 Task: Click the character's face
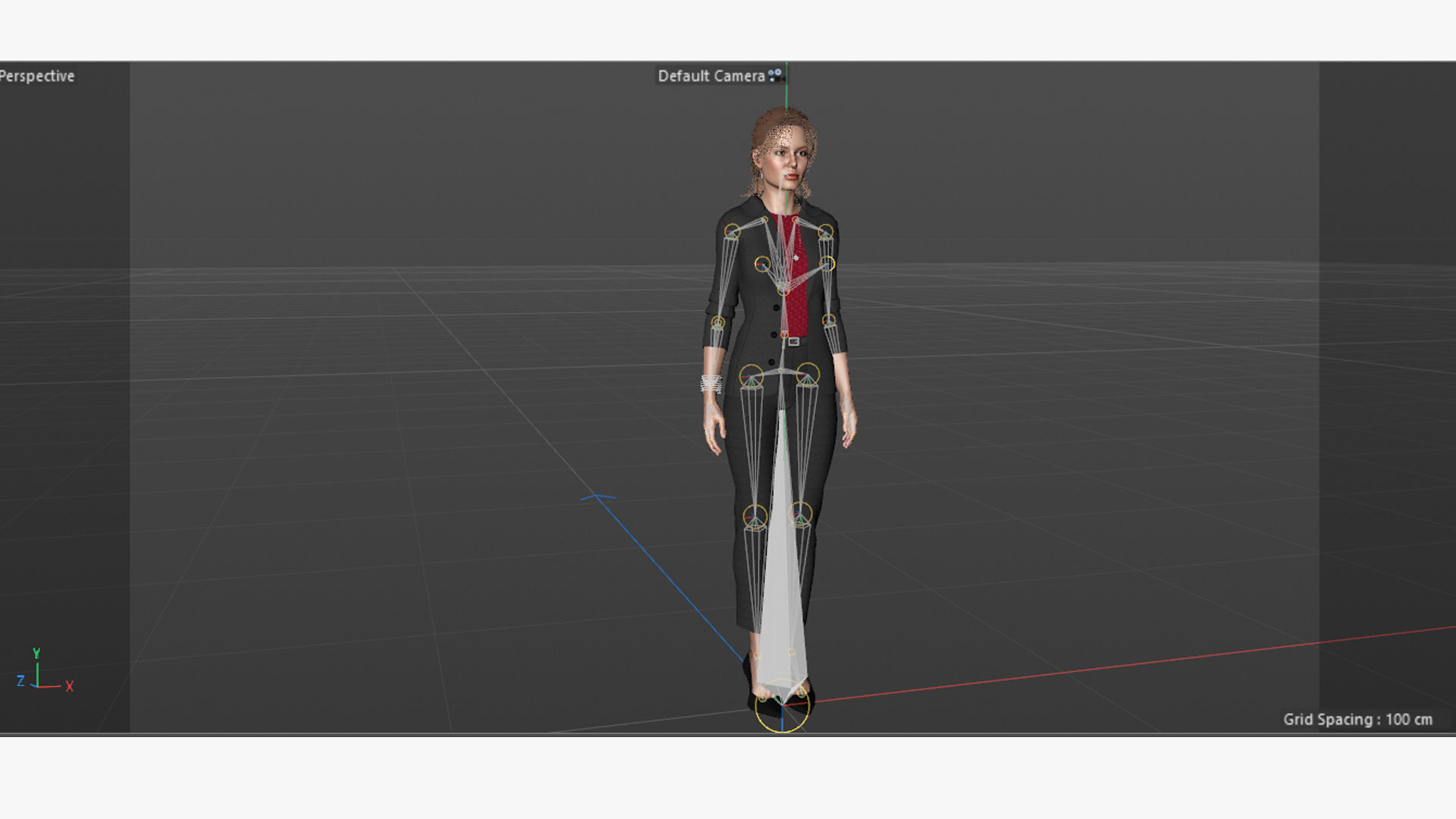click(x=789, y=163)
